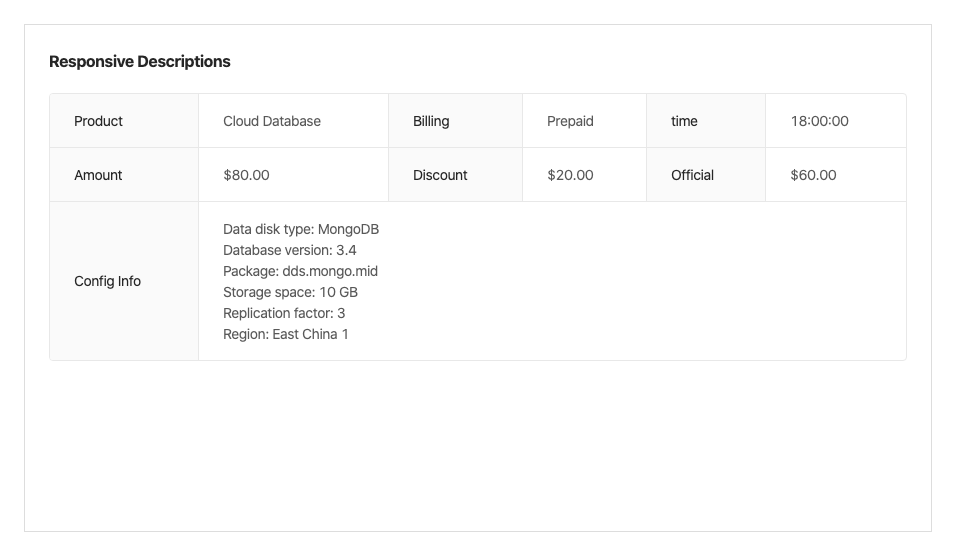Click the Storage space 10 GB line
This screenshot has width=956, height=556.
[x=290, y=292]
